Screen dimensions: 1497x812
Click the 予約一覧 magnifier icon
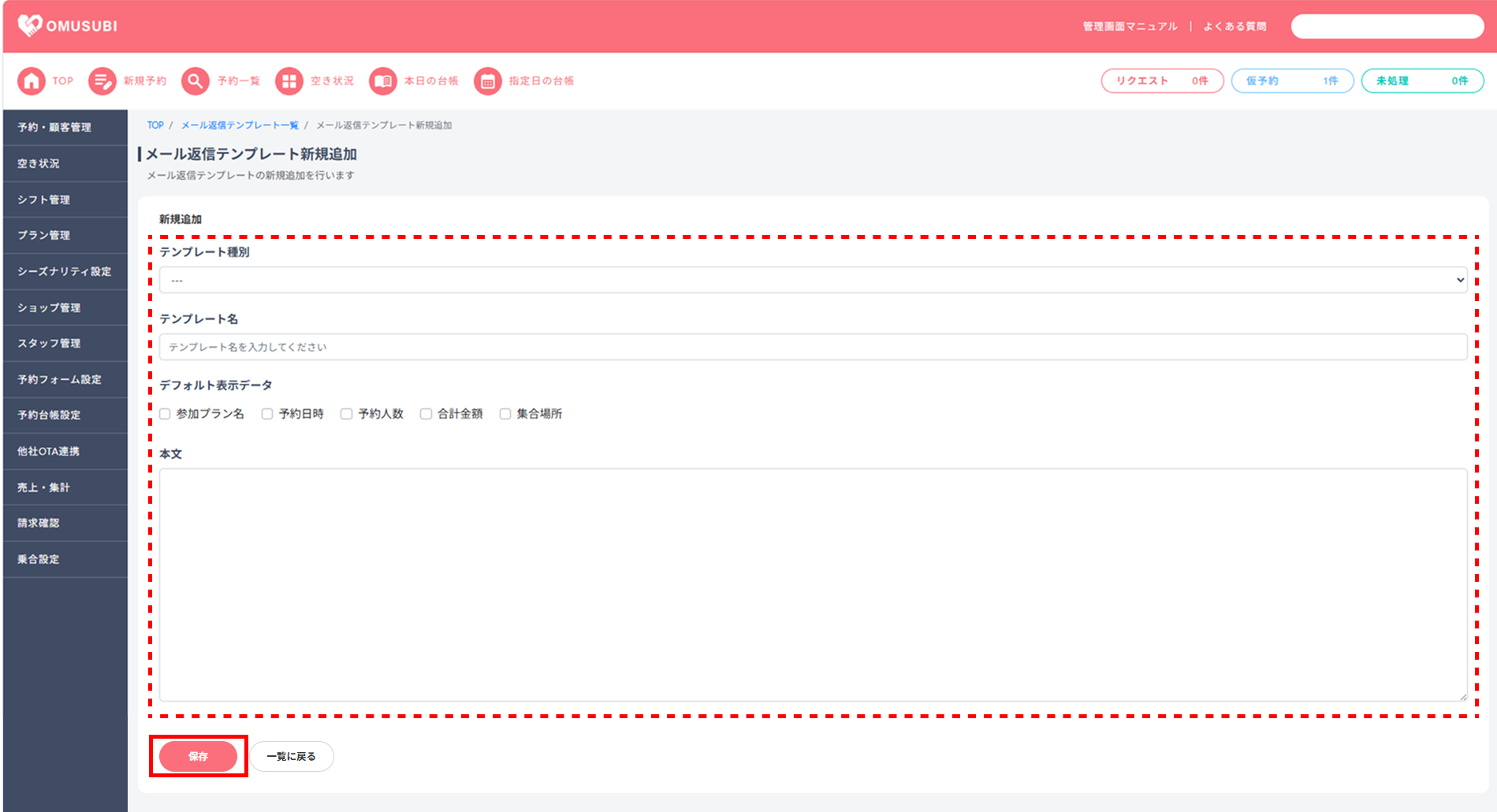tap(196, 80)
